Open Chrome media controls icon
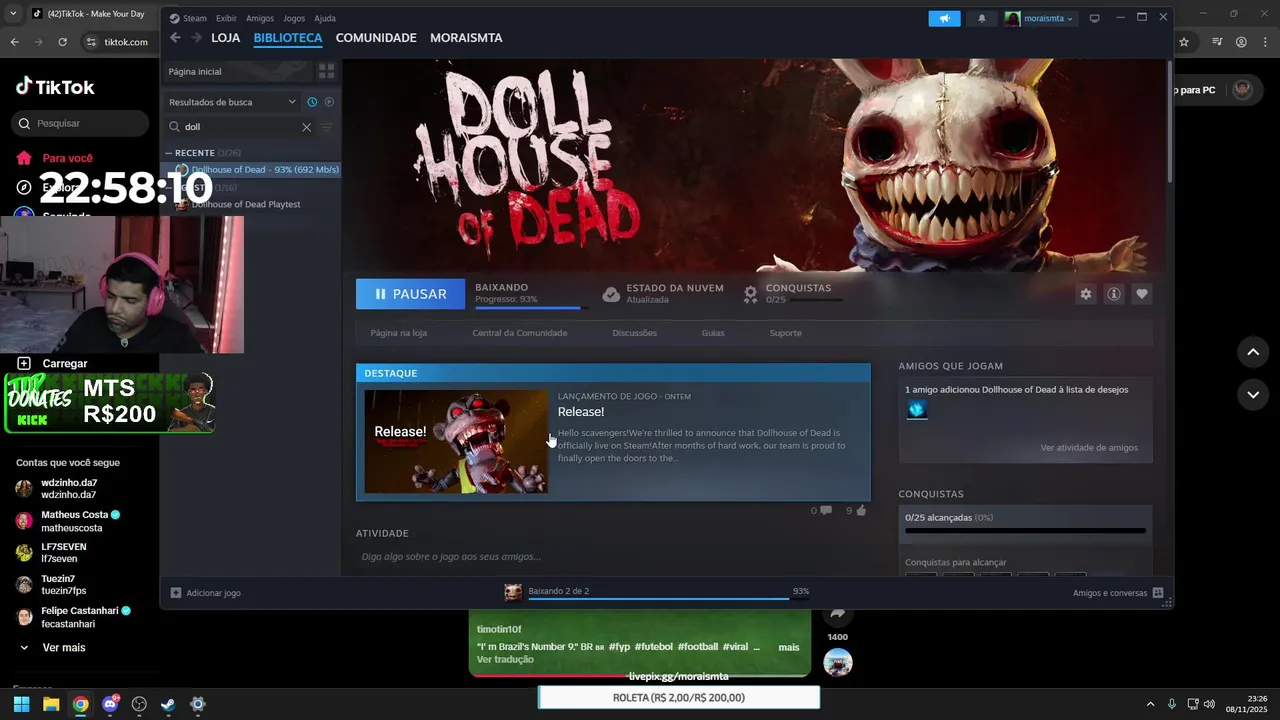1280x720 pixels. click(x=1217, y=42)
